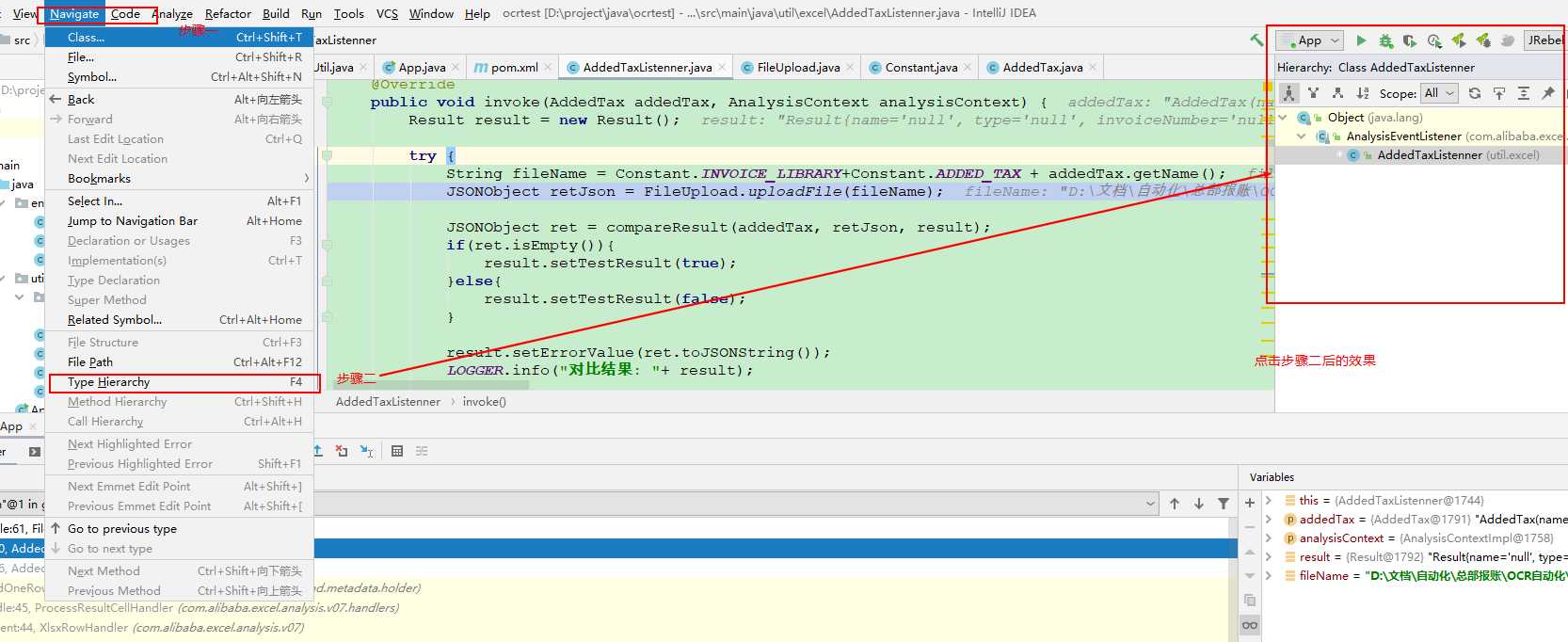Switch to the AddedTax.java tab

(1042, 68)
